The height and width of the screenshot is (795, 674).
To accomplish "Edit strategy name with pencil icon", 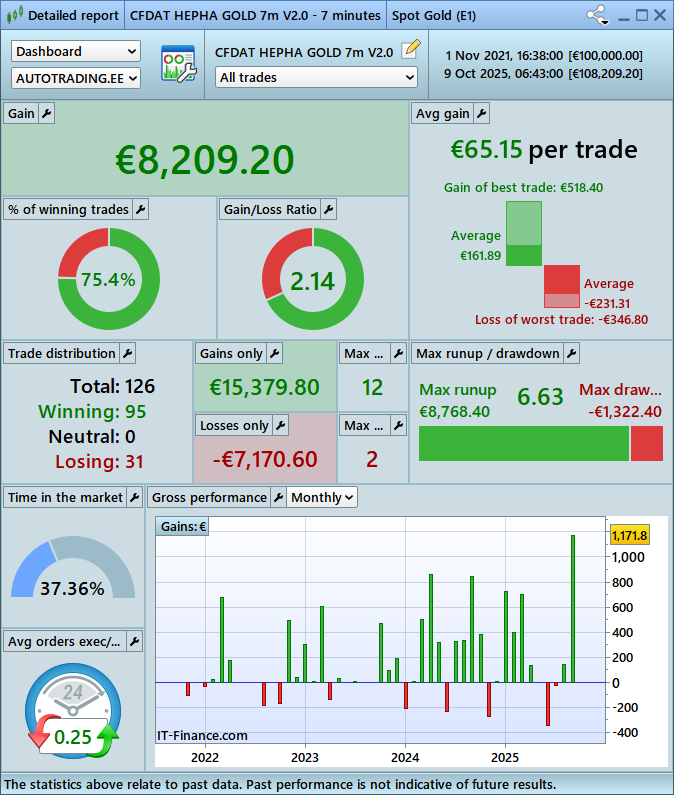I will pos(410,51).
